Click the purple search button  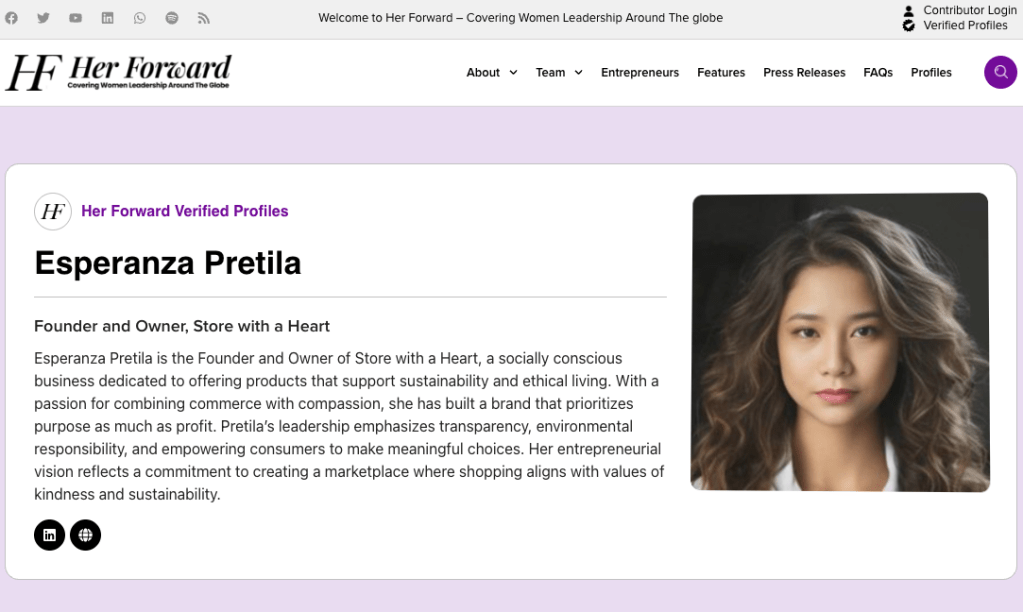(1000, 72)
